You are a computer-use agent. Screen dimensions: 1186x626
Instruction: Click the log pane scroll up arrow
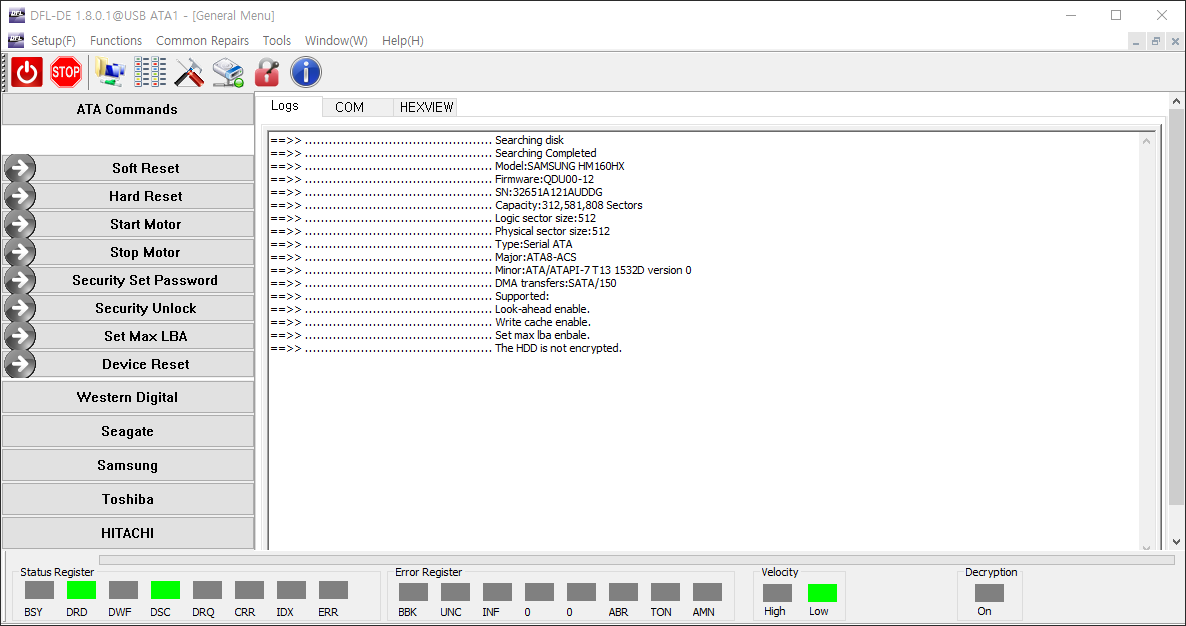pos(1147,141)
